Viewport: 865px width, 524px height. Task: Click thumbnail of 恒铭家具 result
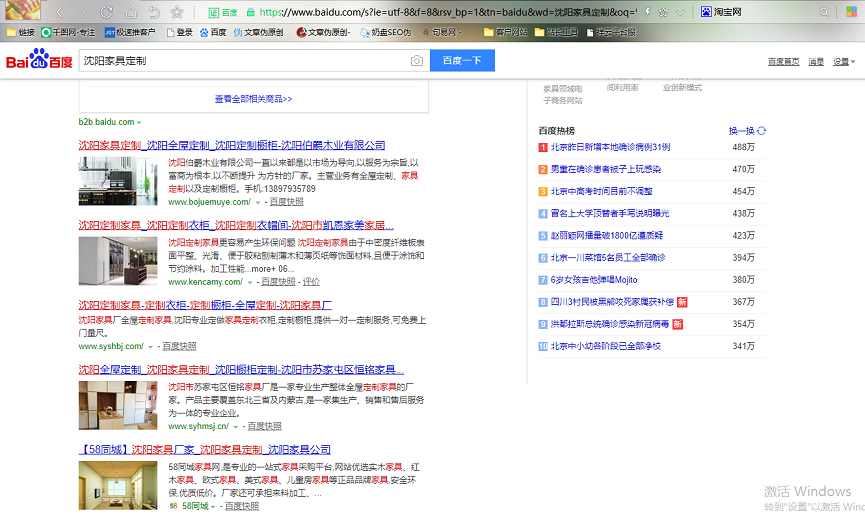[x=118, y=405]
